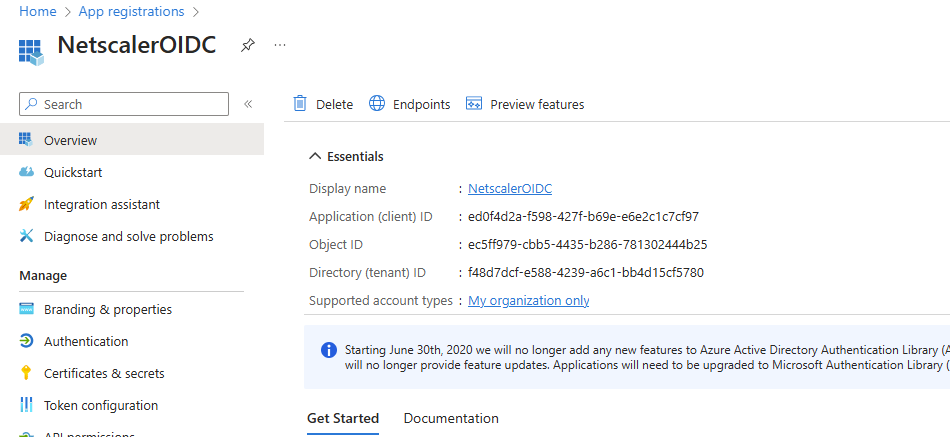Collapse the sidebar with double chevron

coord(248,104)
